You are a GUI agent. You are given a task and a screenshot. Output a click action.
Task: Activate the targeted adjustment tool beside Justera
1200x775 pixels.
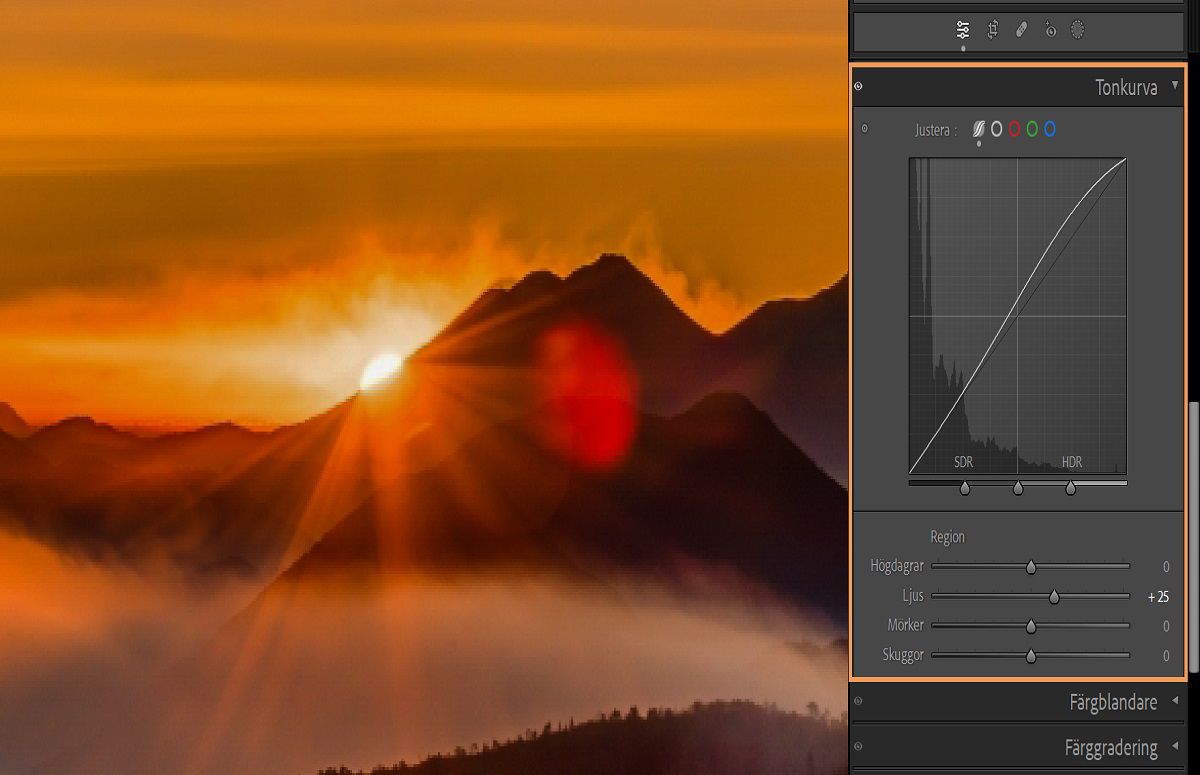pyautogui.click(x=864, y=128)
